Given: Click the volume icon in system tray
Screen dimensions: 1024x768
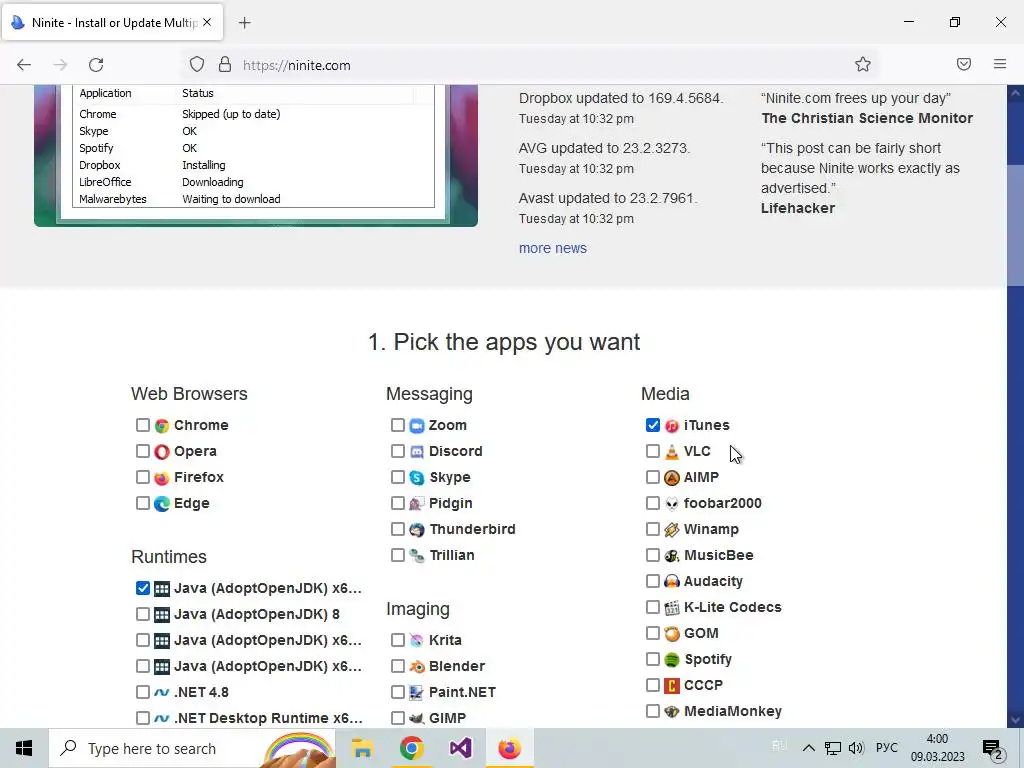Looking at the screenshot, I should click(856, 748).
